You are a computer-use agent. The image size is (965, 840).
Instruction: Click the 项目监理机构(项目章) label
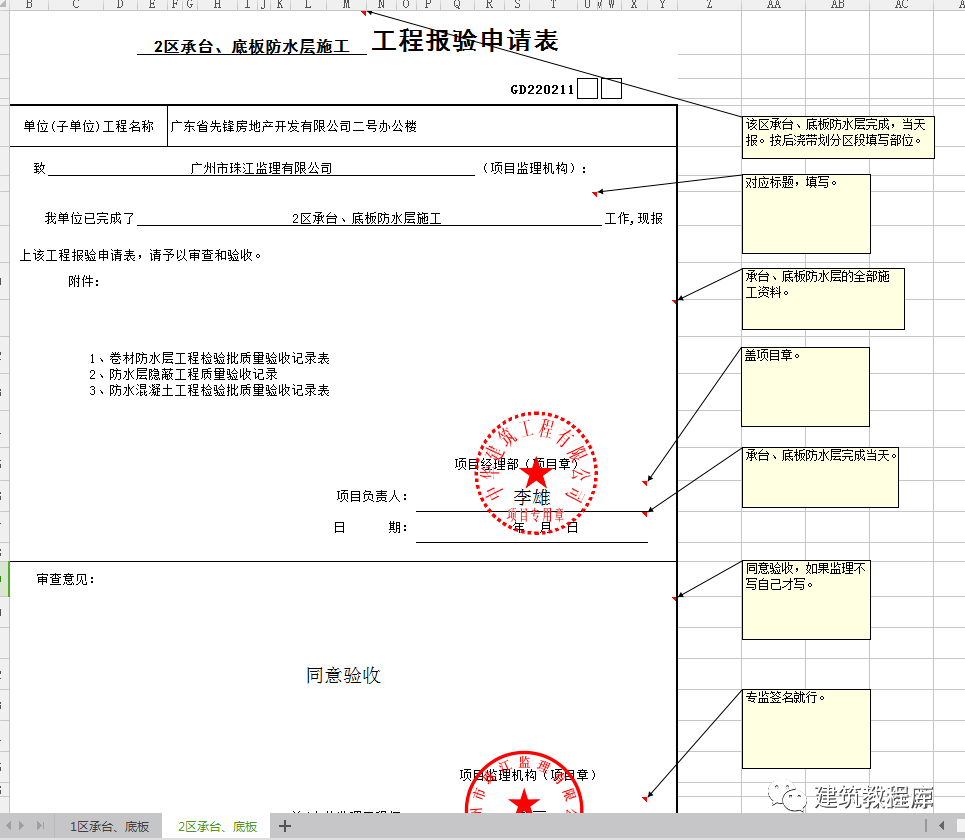pyautogui.click(x=528, y=775)
